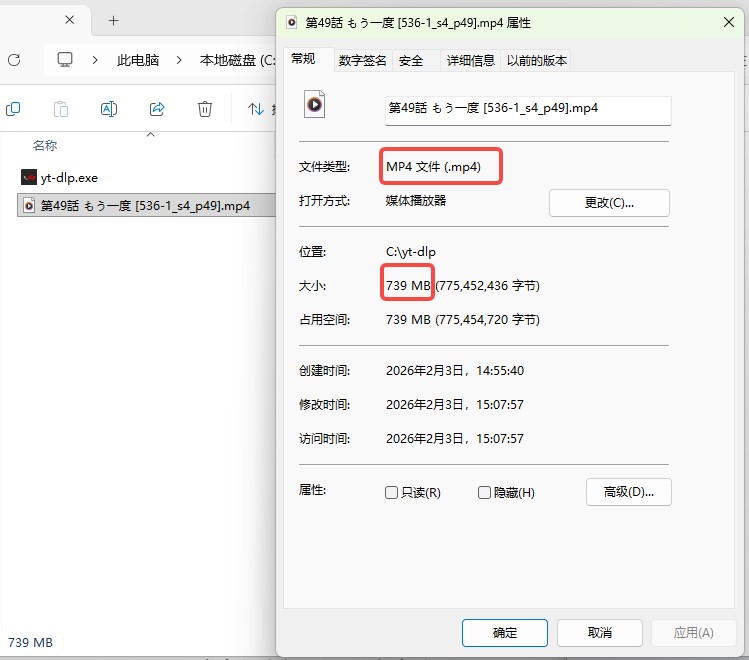Click the Explorer share icon

click(157, 109)
